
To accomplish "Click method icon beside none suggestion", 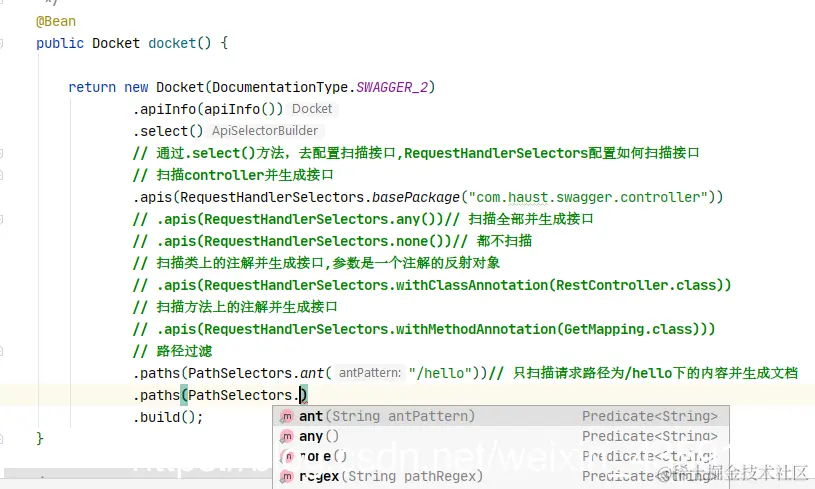I will (287, 456).
